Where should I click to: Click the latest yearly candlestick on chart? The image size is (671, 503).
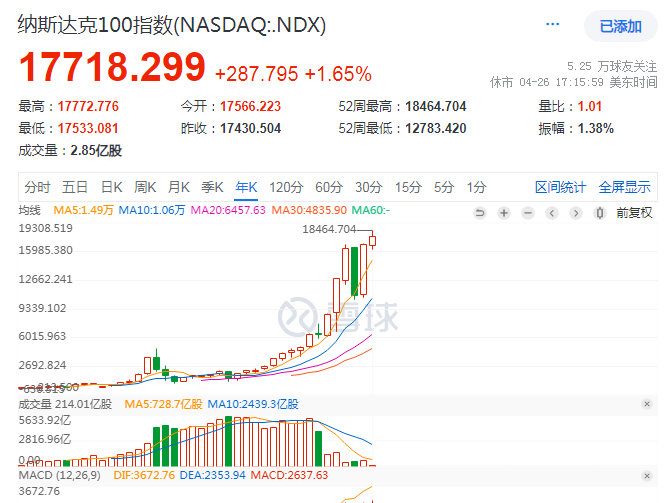click(373, 241)
